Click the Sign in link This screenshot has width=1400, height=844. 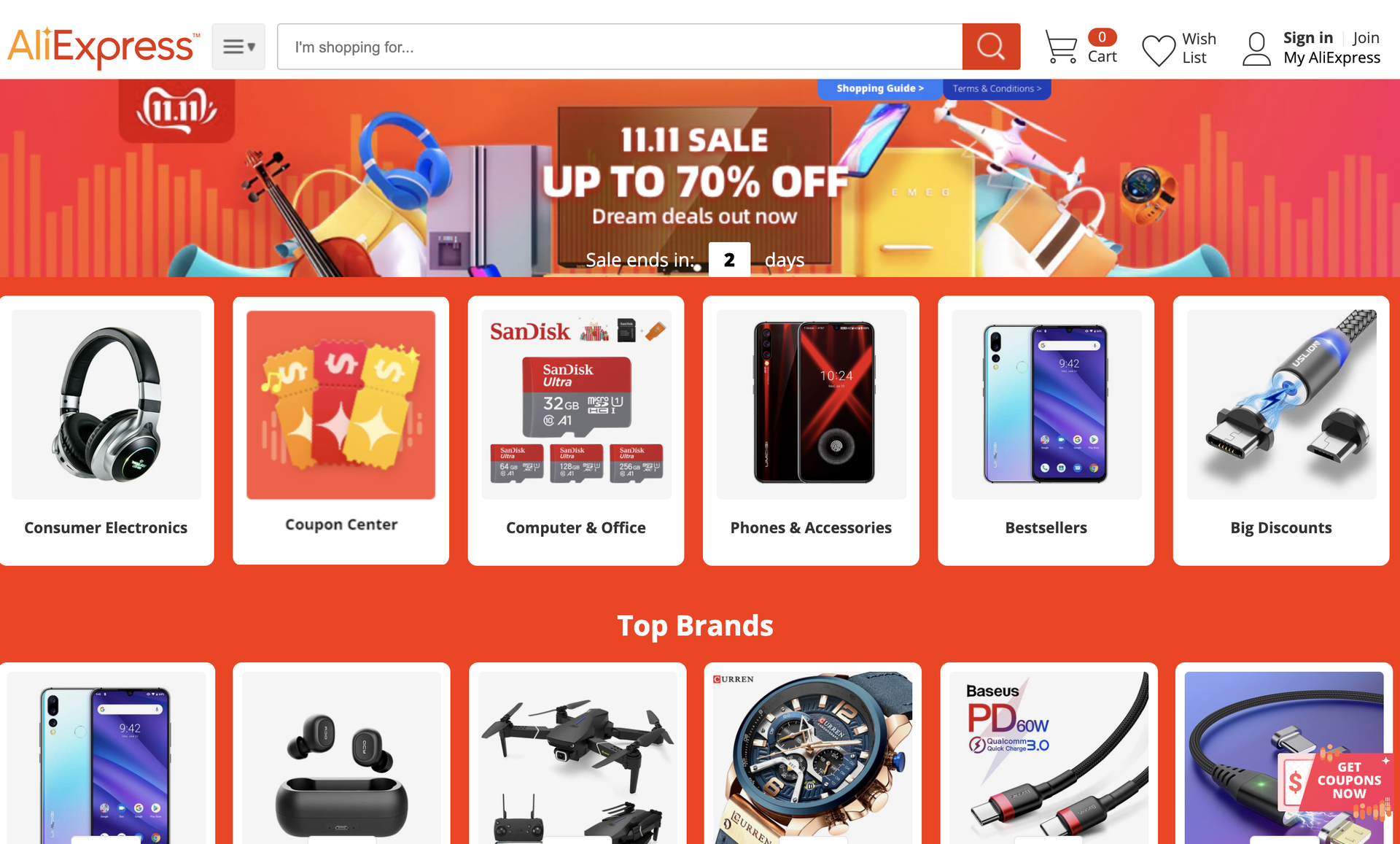[x=1308, y=38]
